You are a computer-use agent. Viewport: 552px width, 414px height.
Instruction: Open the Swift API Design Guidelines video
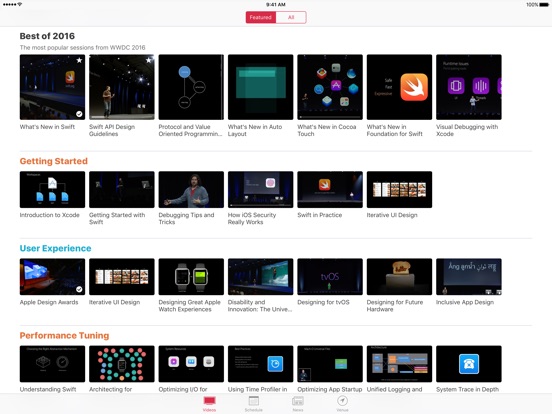(x=122, y=87)
